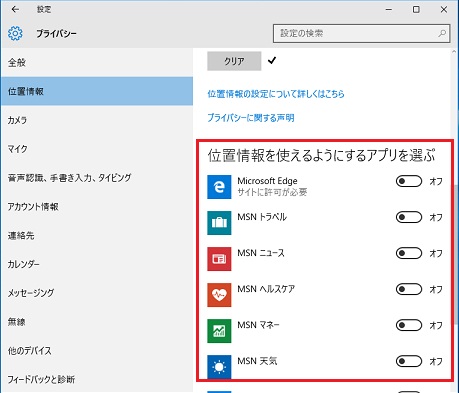Open the カレンダー category
The height and width of the screenshot is (393, 459).
(x=97, y=264)
